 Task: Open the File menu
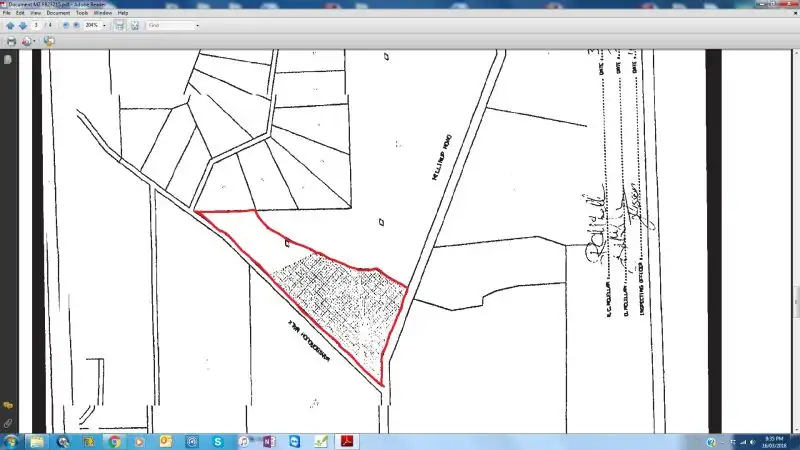pos(6,13)
